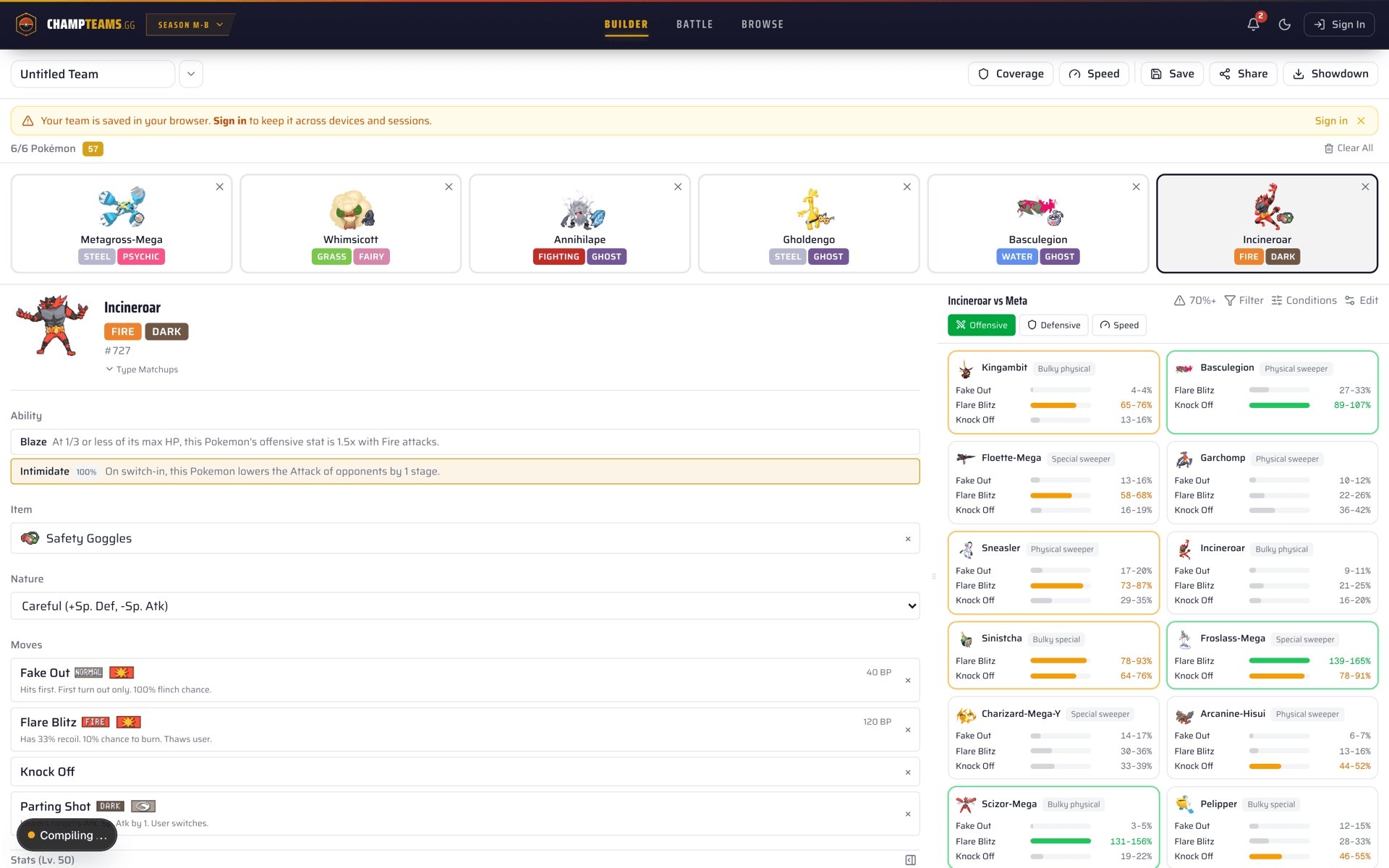The height and width of the screenshot is (868, 1389).
Task: Dismiss the sign-in warning banner
Action: pyautogui.click(x=1361, y=121)
